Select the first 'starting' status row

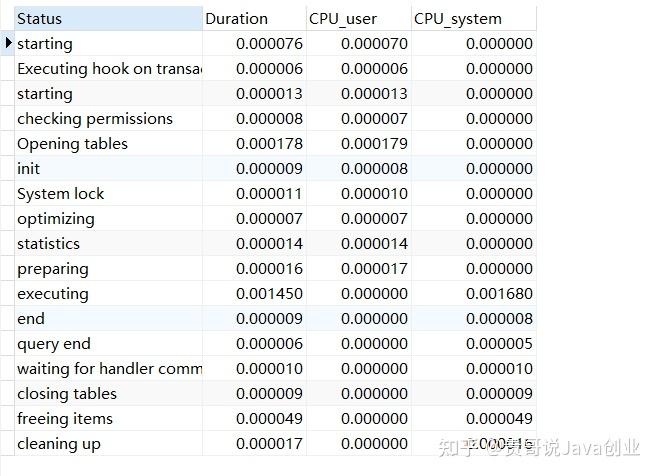tap(45, 44)
